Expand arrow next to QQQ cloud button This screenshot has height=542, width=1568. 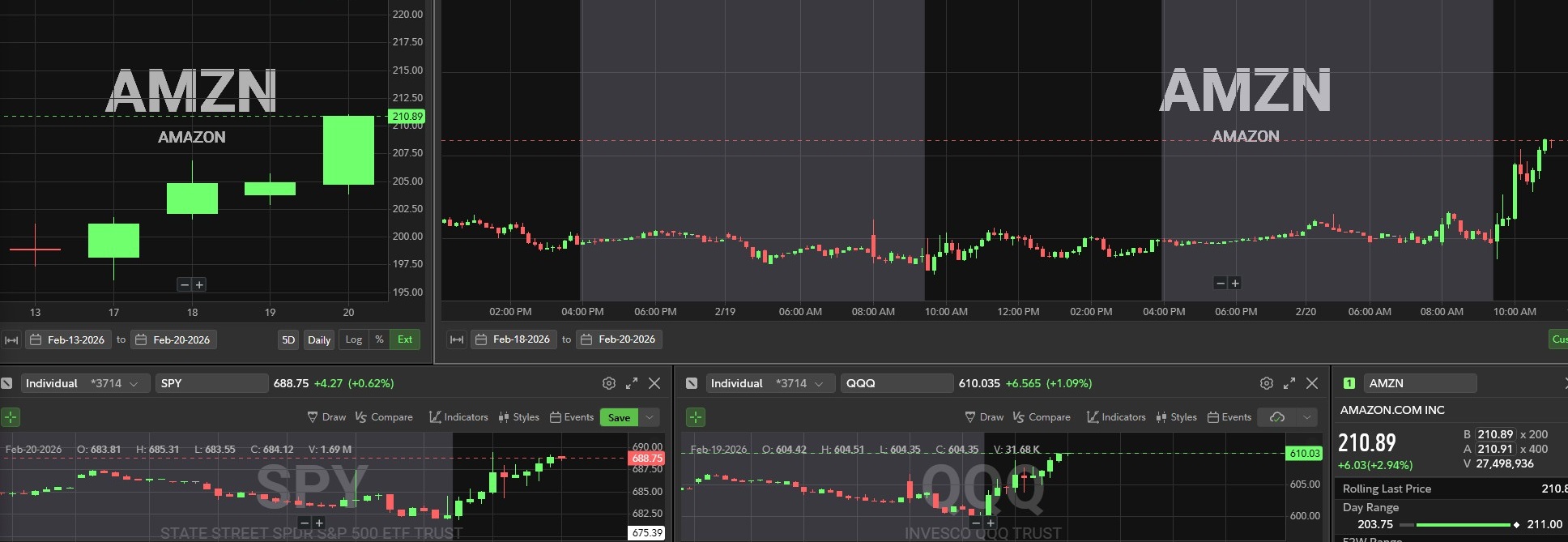[x=1307, y=417]
